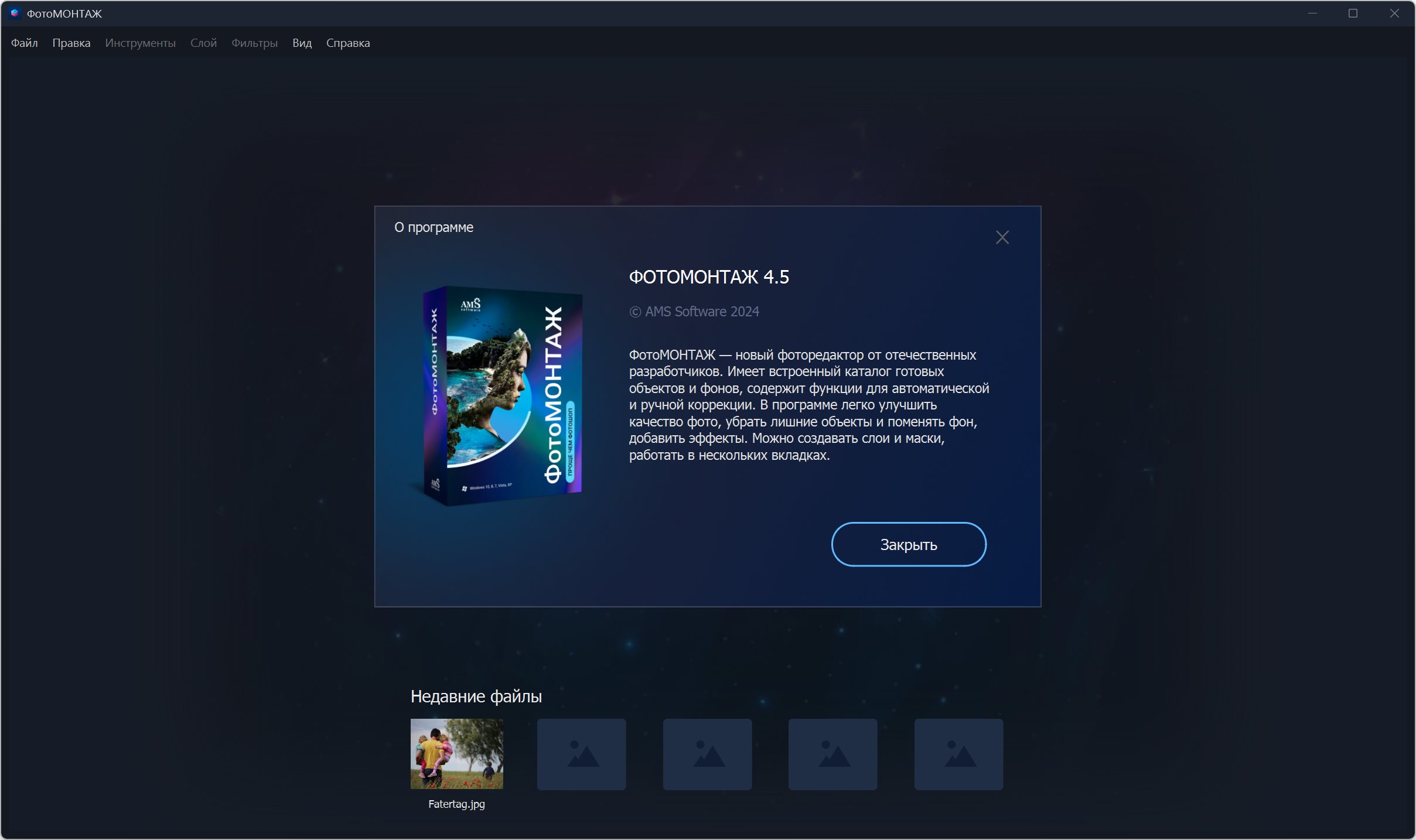The width and height of the screenshot is (1416, 840).
Task: Open the Файл menu
Action: pos(24,43)
